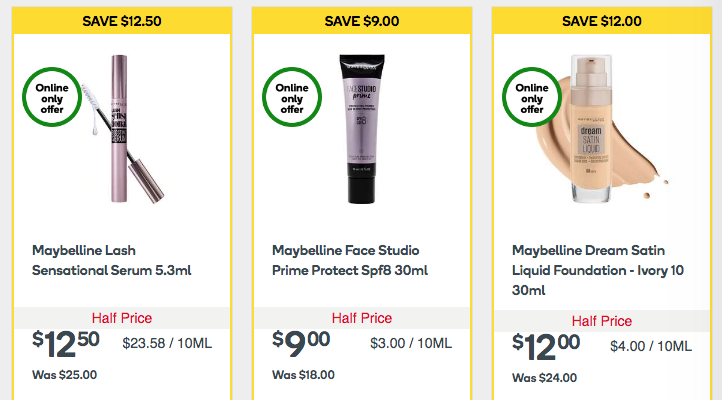The image size is (722, 400).
Task: Click the Was $18.00 text
Action: pyautogui.click(x=303, y=375)
